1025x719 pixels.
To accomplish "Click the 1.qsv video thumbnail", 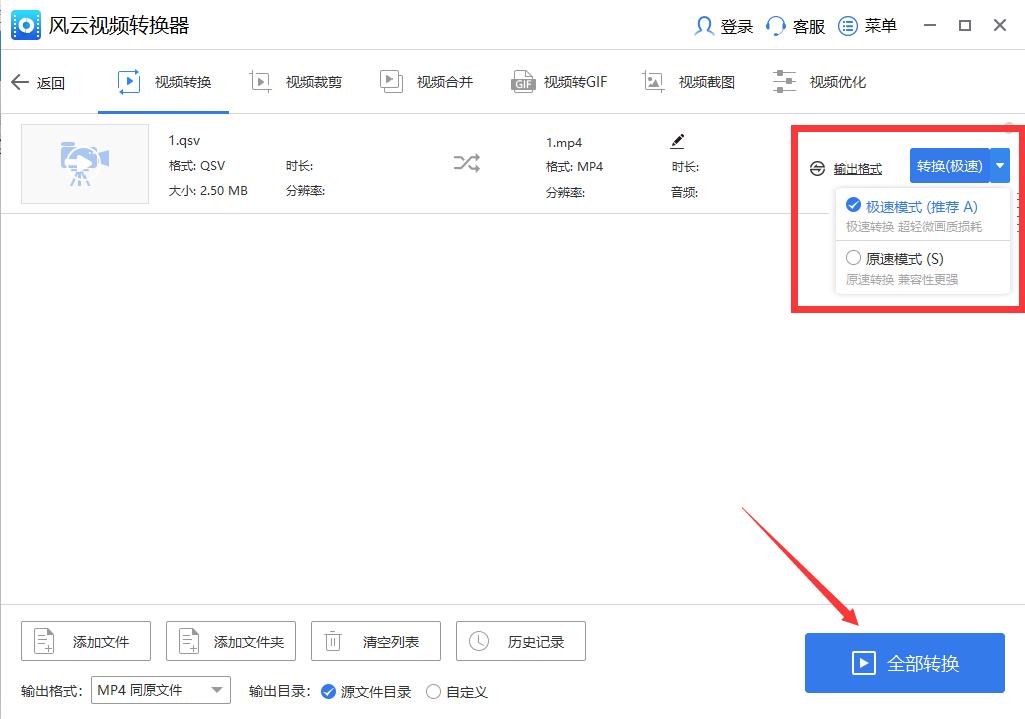I will click(x=84, y=164).
